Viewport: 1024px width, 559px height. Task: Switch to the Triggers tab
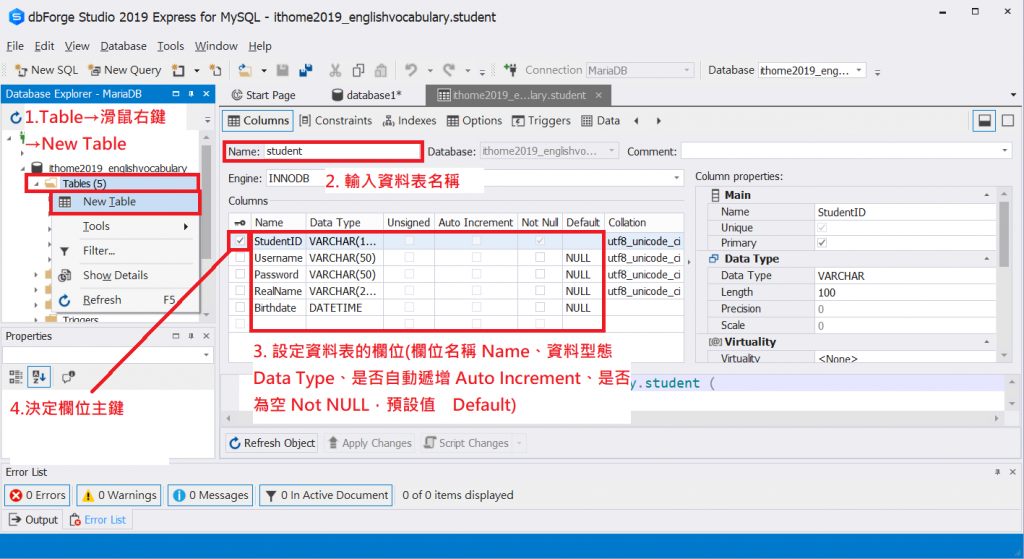pos(541,121)
